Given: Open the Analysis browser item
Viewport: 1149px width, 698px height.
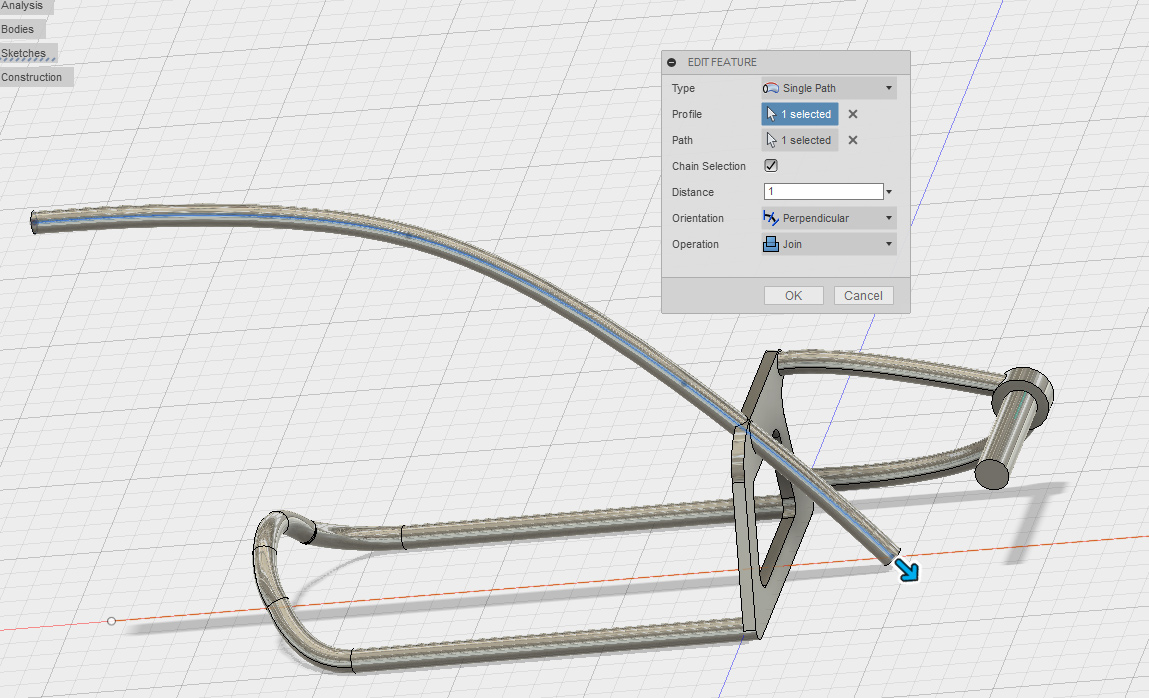Looking at the screenshot, I should (x=22, y=6).
